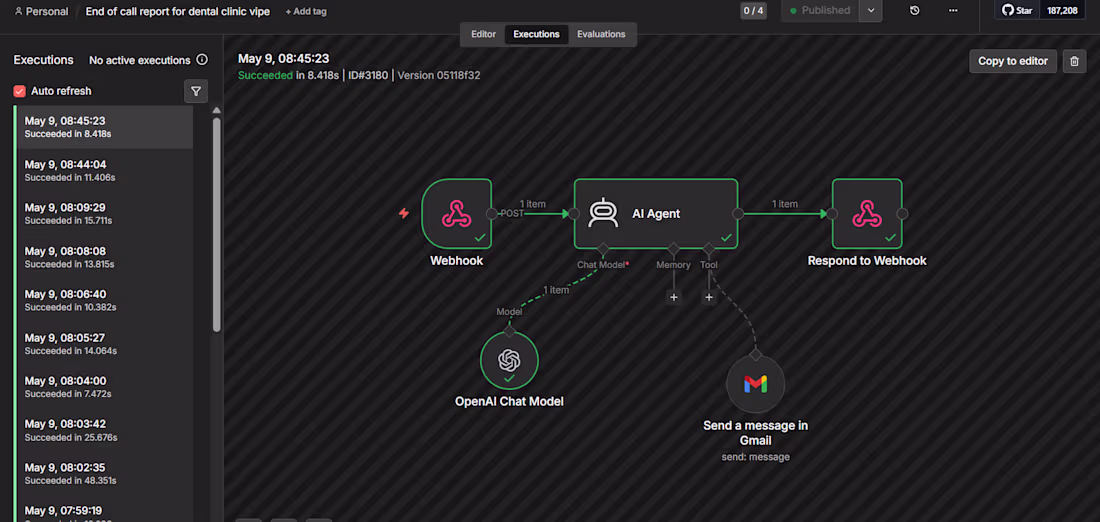
Task: Open workflow history clock icon
Action: 914,11
